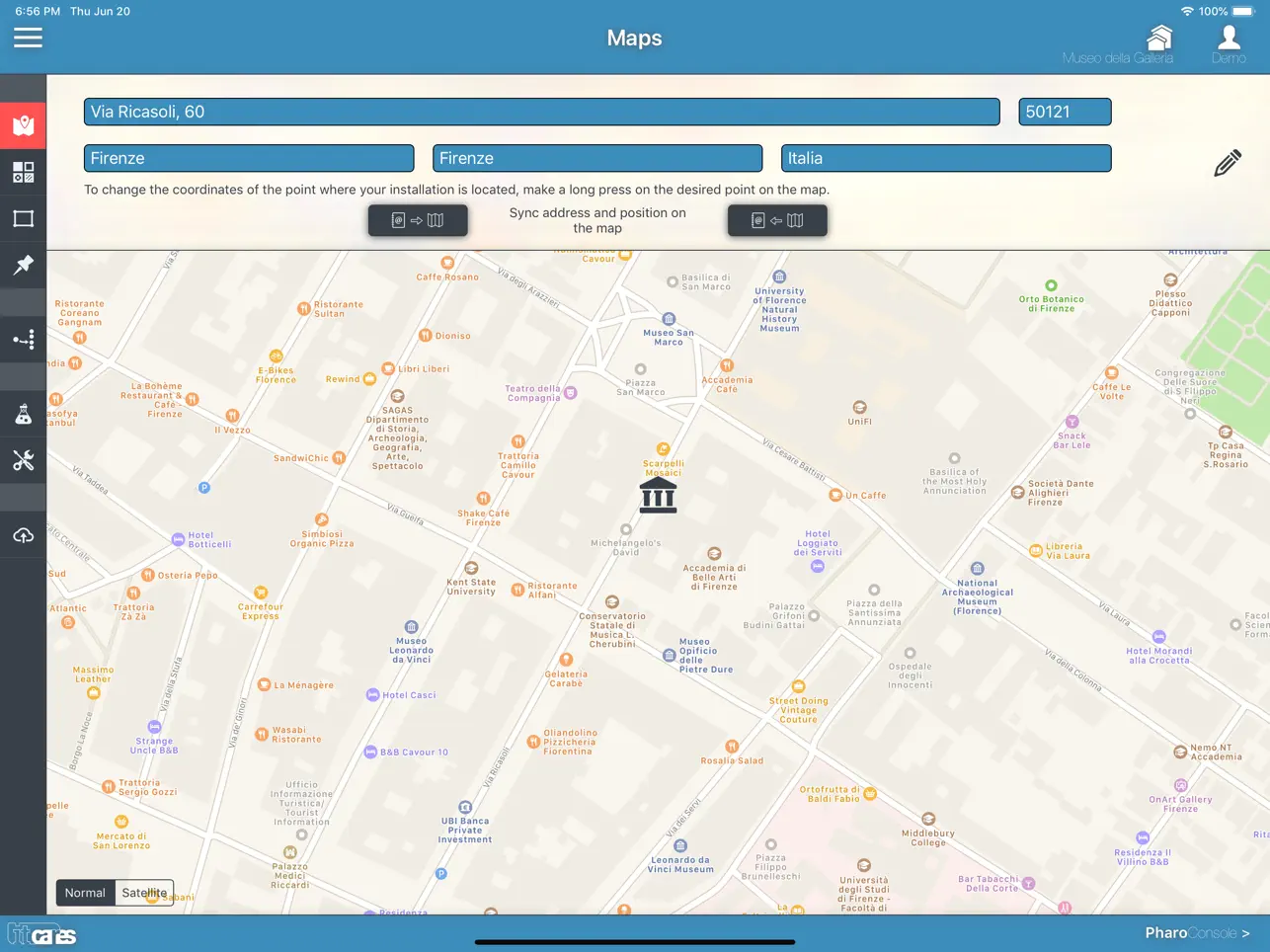Edit the second Firenze province field

pyautogui.click(x=597, y=158)
